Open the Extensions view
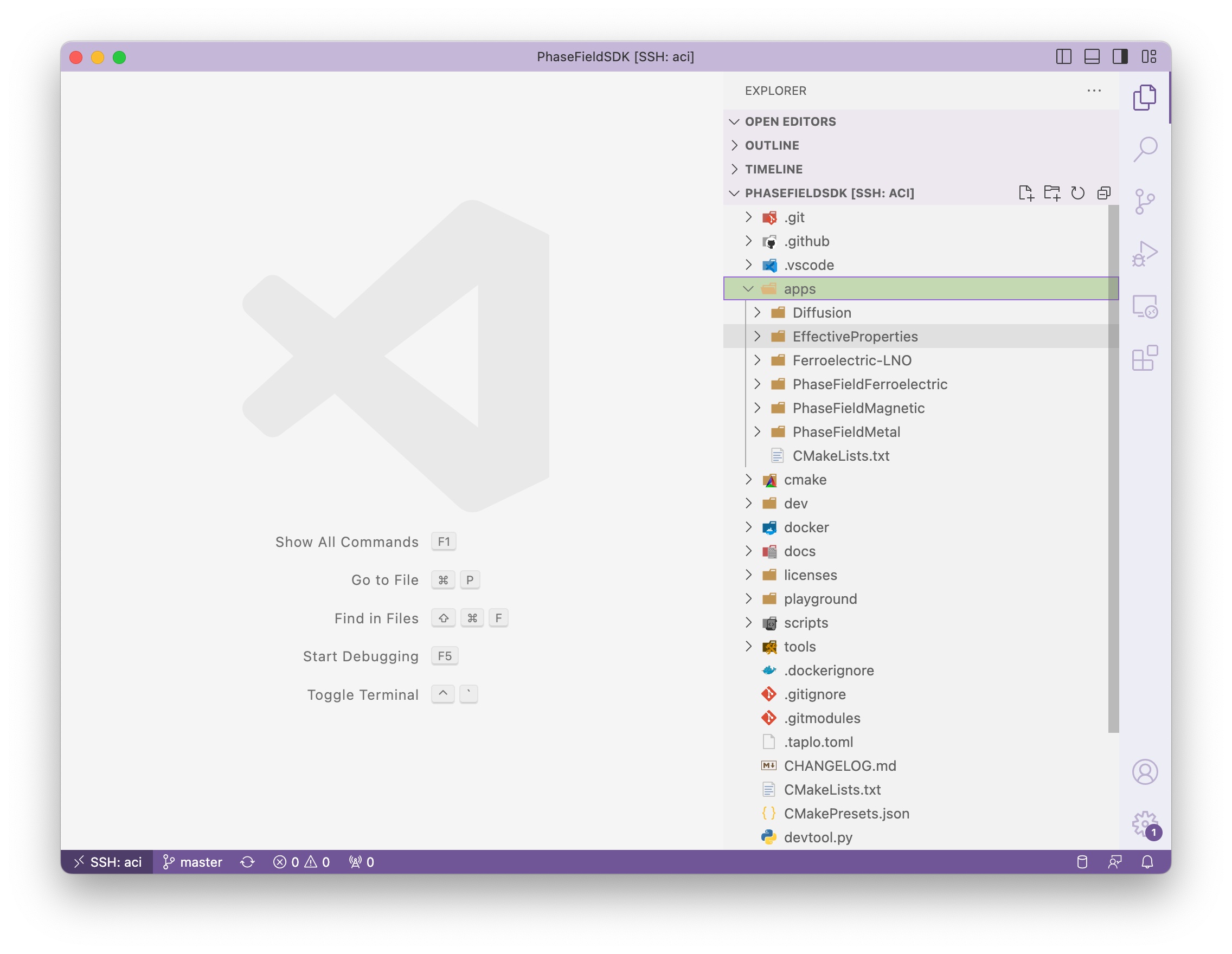1232x954 pixels. (x=1145, y=358)
